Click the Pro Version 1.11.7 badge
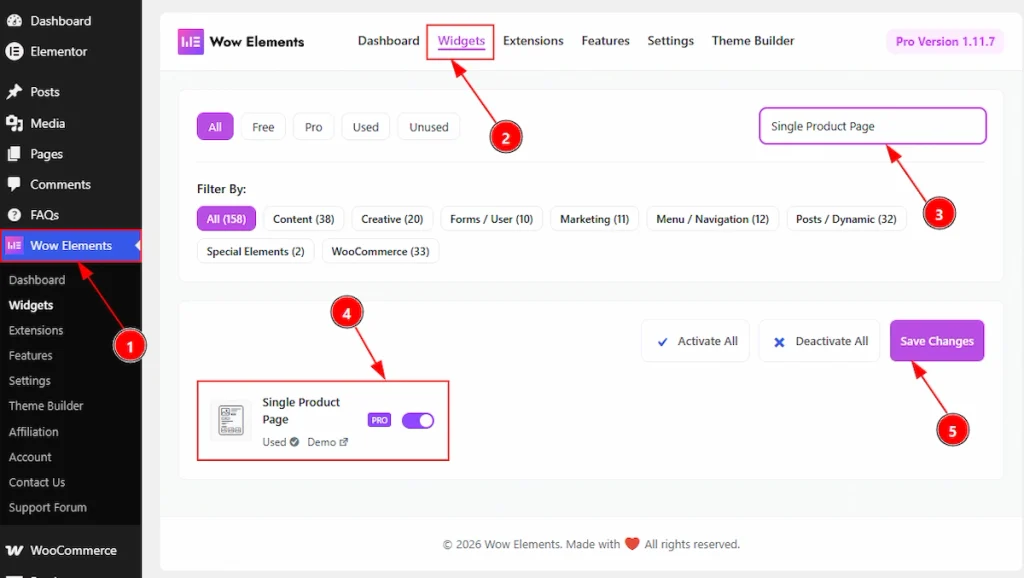The width and height of the screenshot is (1024, 578). click(945, 41)
